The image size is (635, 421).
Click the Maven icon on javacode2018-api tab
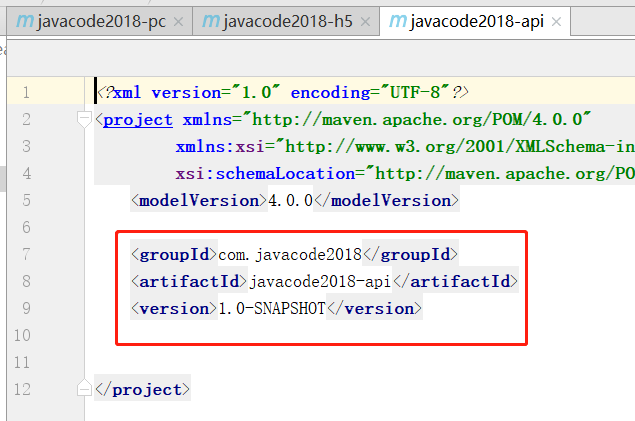click(398, 22)
